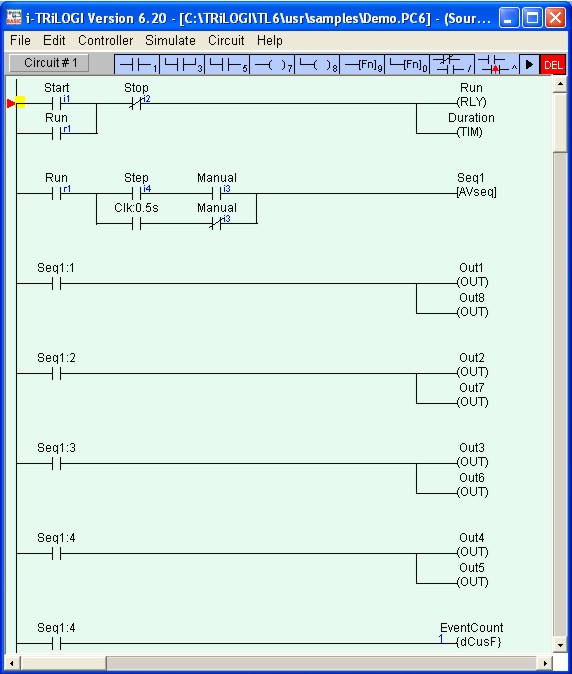This screenshot has width=572, height=674.
Task: Select the parallel custom function [Fn] tool numbered 0
Action: tap(407, 65)
